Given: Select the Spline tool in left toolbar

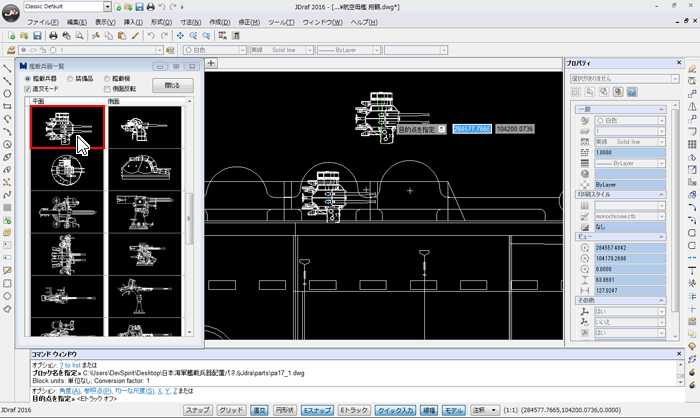Looking at the screenshot, I should (x=7, y=195).
